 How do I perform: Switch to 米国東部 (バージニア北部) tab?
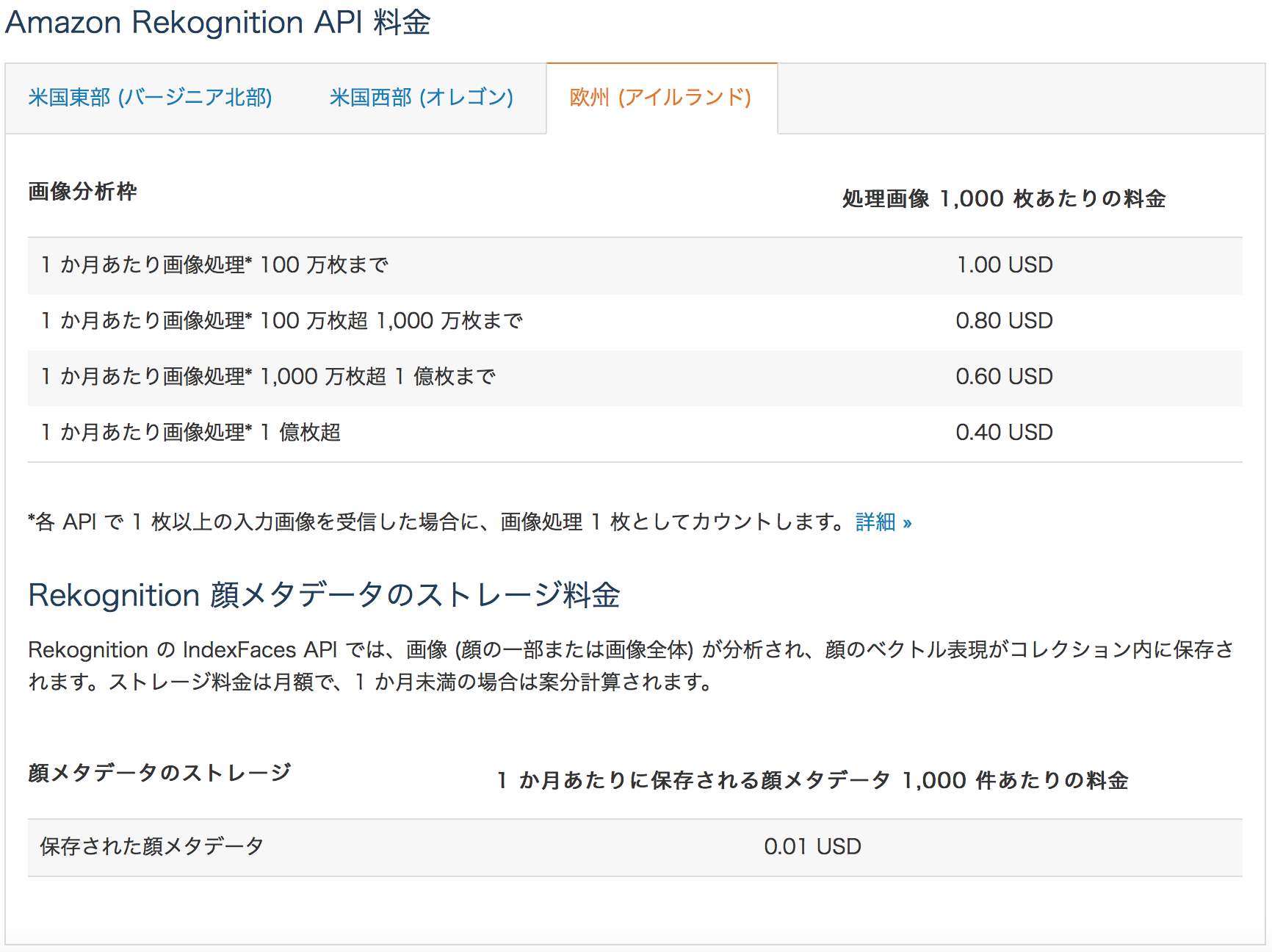coord(150,97)
